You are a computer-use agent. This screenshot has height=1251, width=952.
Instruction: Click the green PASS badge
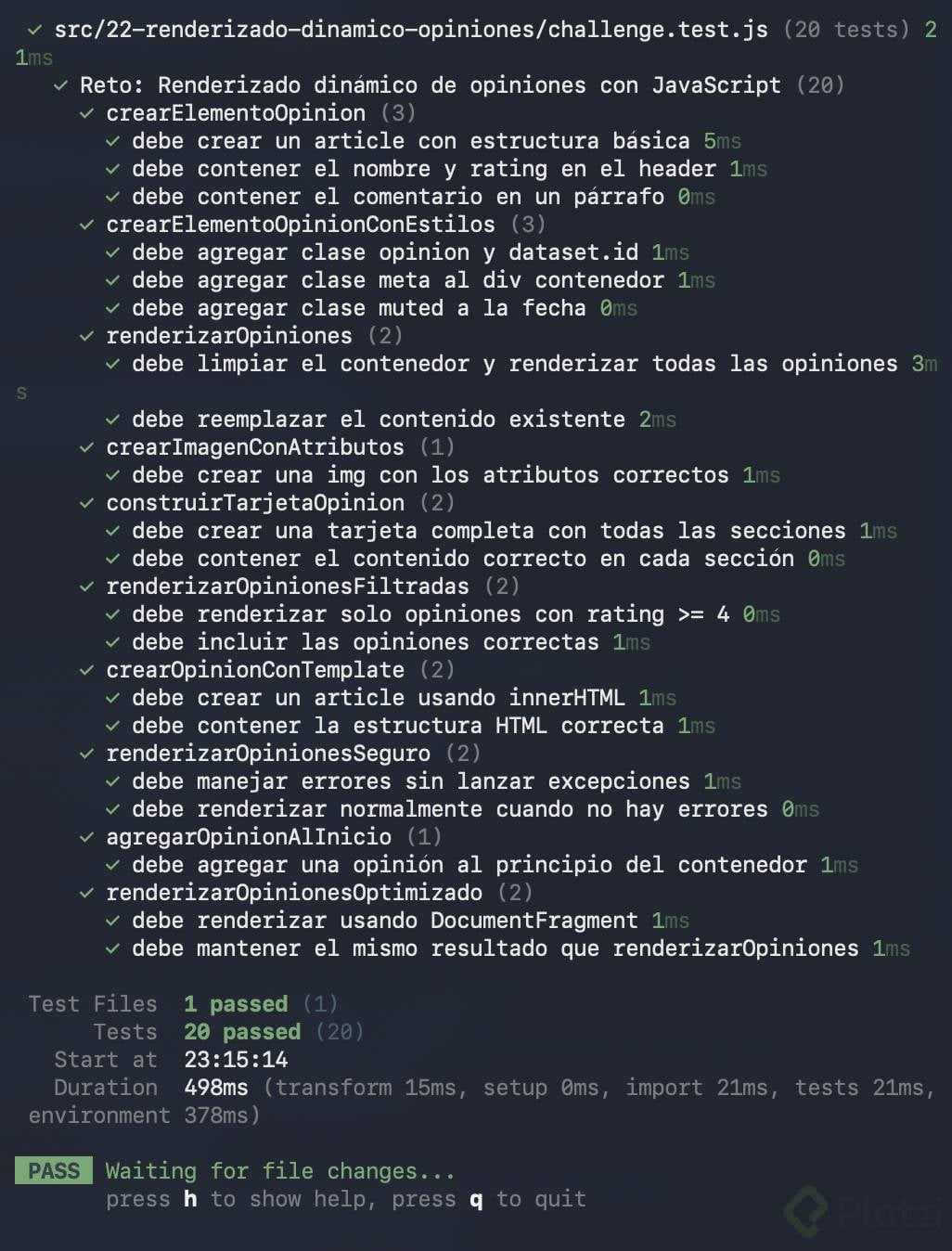54,1170
